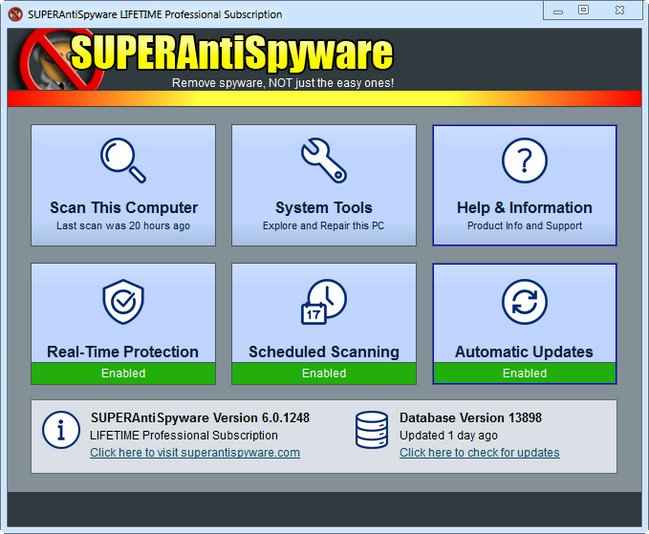Click the wrench System Tools icon

pos(324,160)
